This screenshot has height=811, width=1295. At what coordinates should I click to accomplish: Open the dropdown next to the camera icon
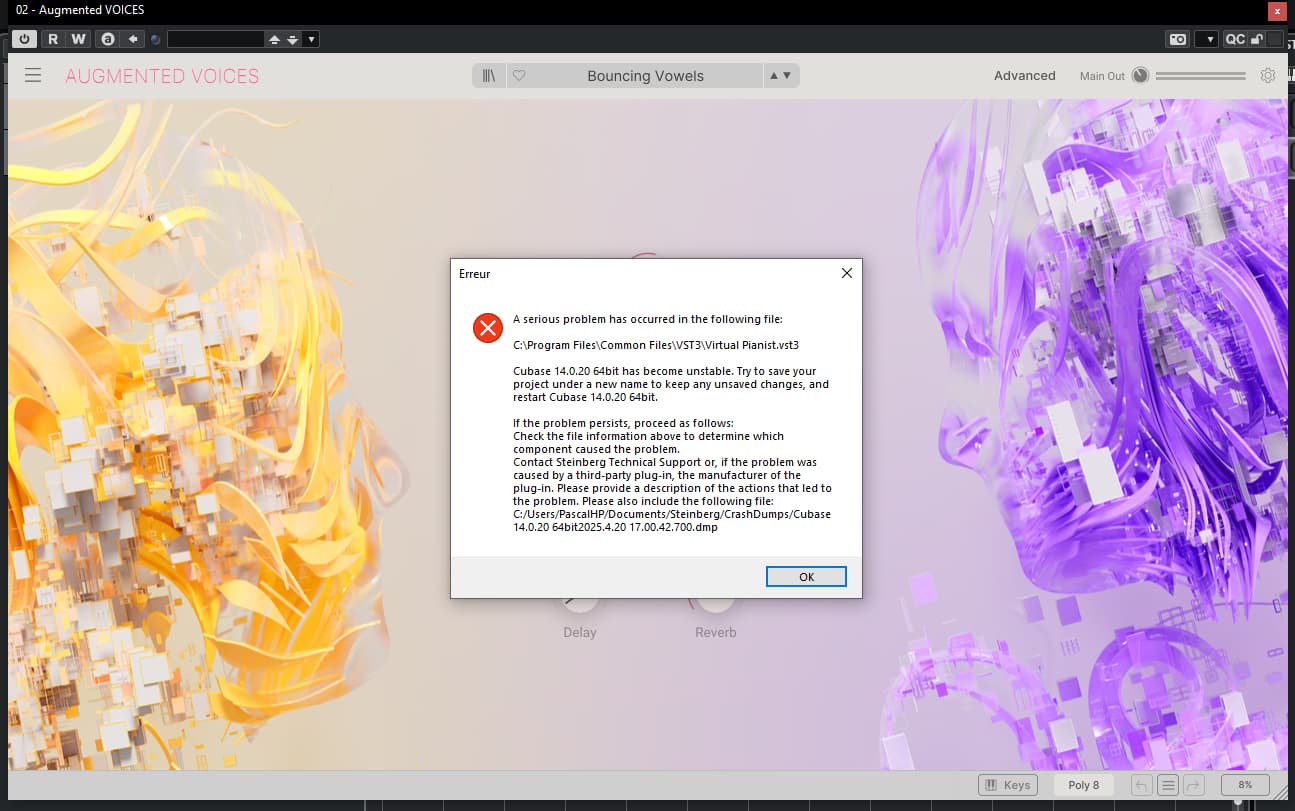tap(1207, 39)
